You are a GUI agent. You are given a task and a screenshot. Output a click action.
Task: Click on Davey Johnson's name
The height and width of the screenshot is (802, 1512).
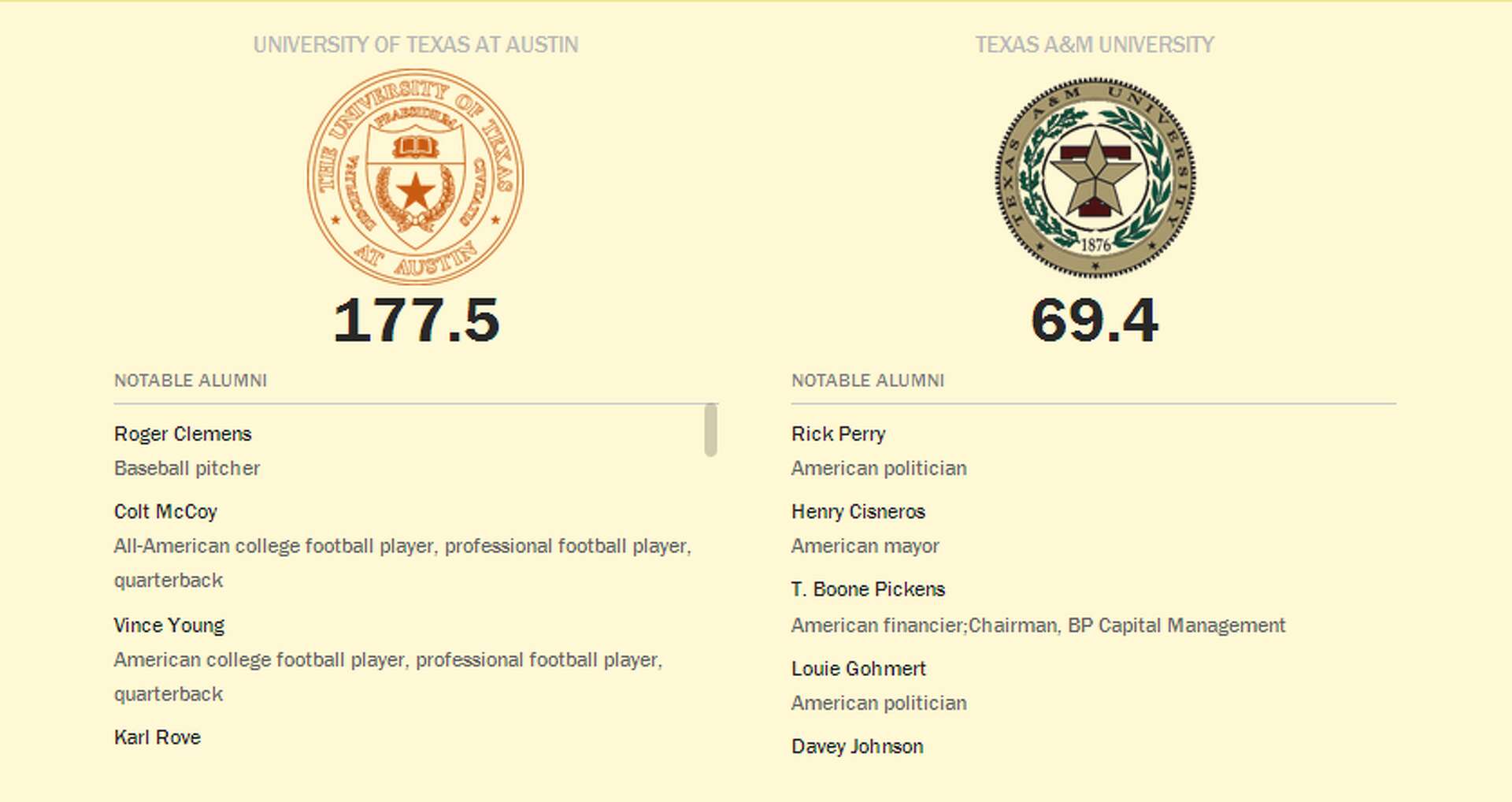point(857,746)
